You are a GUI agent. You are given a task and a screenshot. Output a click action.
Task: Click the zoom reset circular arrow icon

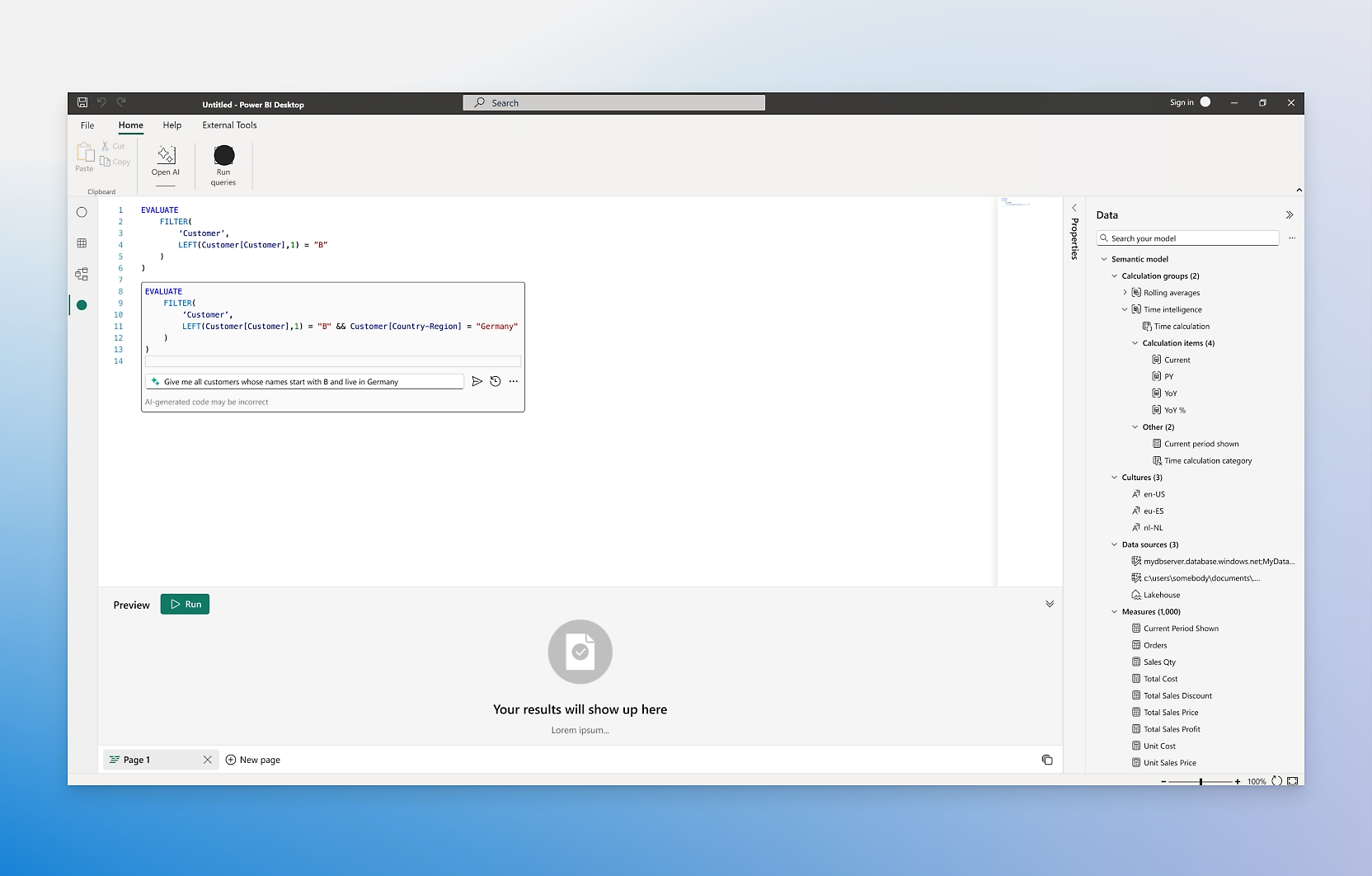tap(1276, 781)
